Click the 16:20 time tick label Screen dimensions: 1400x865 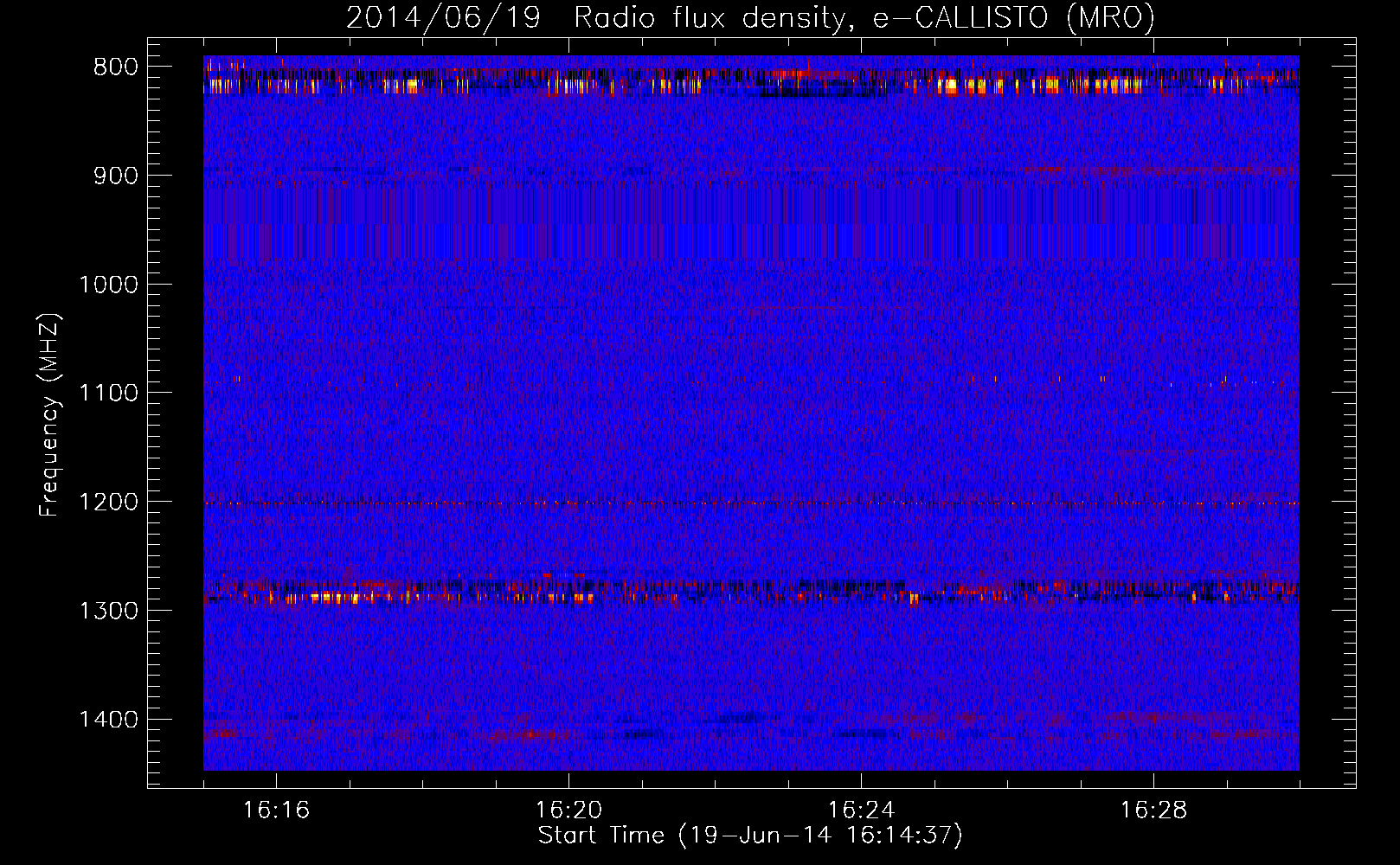click(x=568, y=811)
